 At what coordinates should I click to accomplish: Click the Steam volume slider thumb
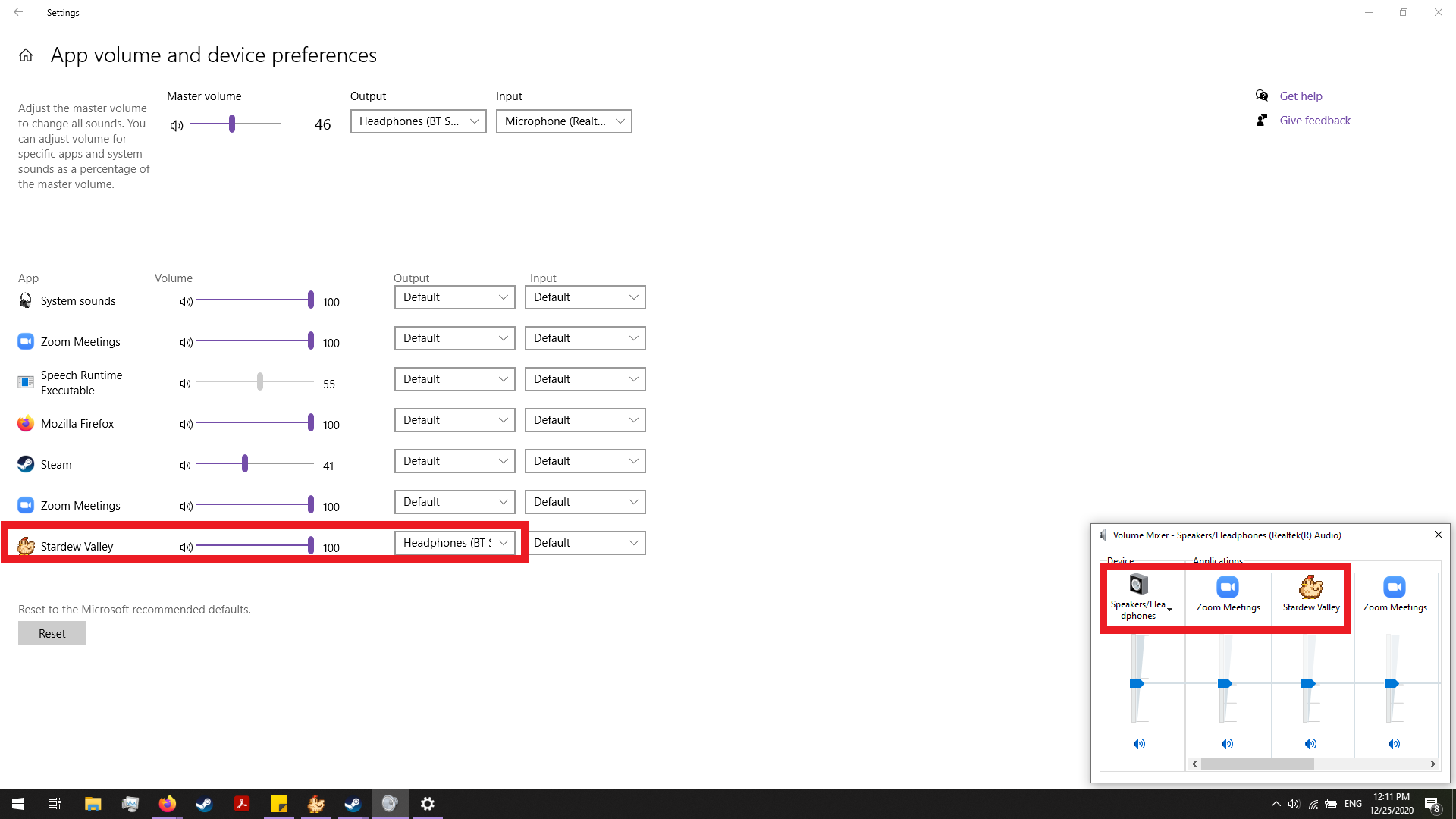pos(245,463)
